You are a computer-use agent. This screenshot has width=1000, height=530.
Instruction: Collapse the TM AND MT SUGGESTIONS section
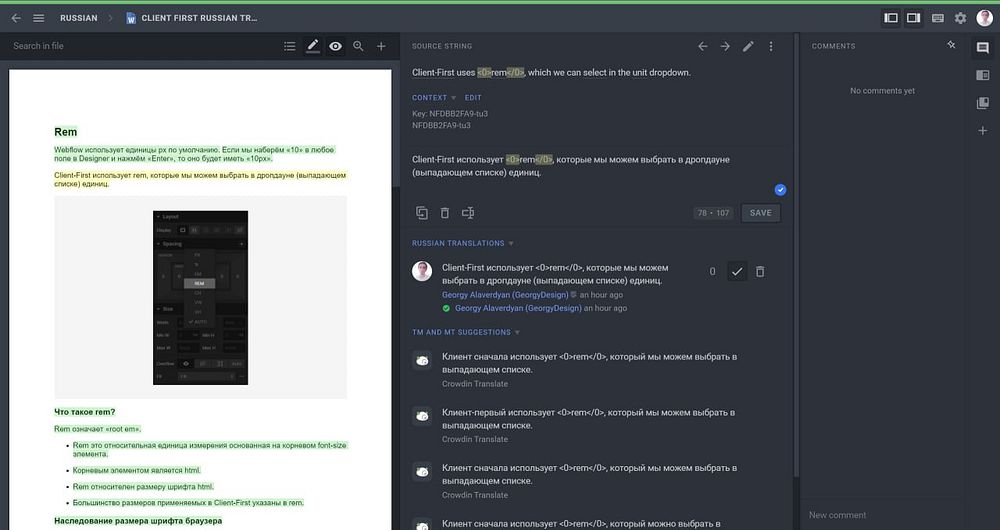pos(466,332)
